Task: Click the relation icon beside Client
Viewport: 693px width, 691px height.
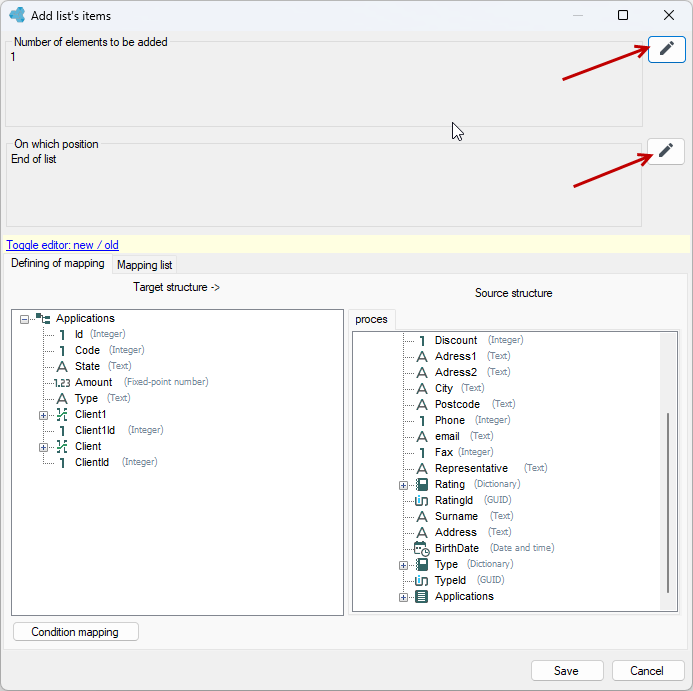Action: [62, 447]
